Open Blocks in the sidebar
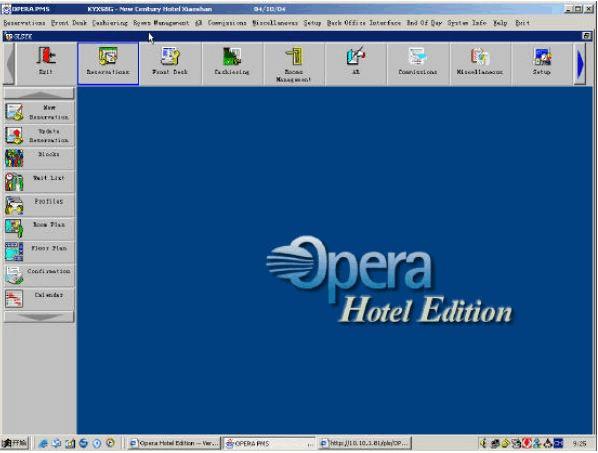 point(39,159)
